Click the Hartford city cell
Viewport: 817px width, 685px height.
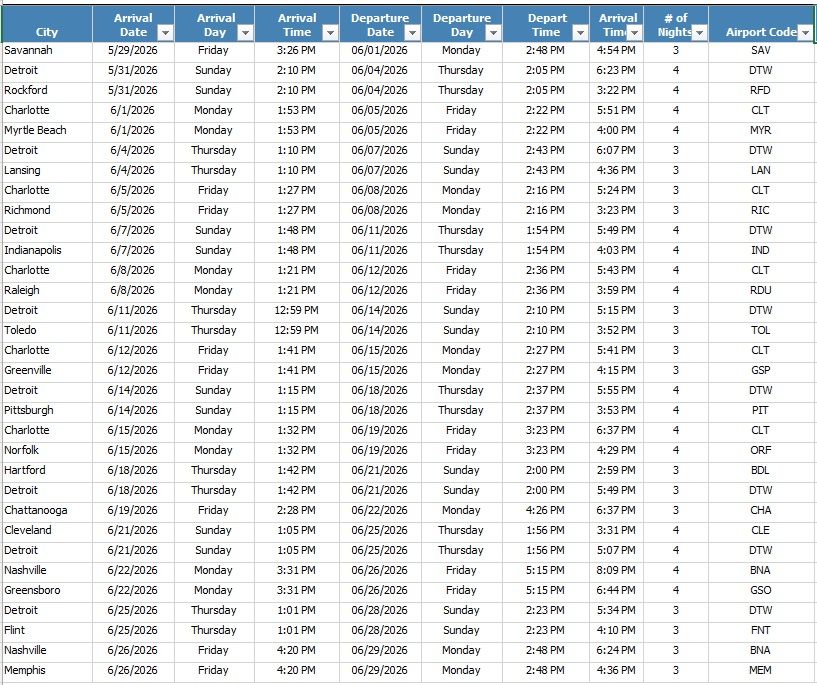[47, 470]
